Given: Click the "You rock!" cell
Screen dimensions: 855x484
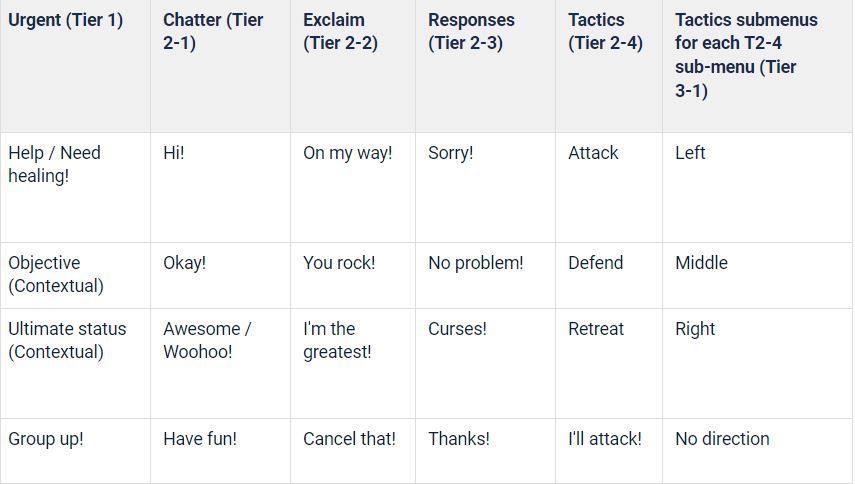Looking at the screenshot, I should (x=339, y=263).
